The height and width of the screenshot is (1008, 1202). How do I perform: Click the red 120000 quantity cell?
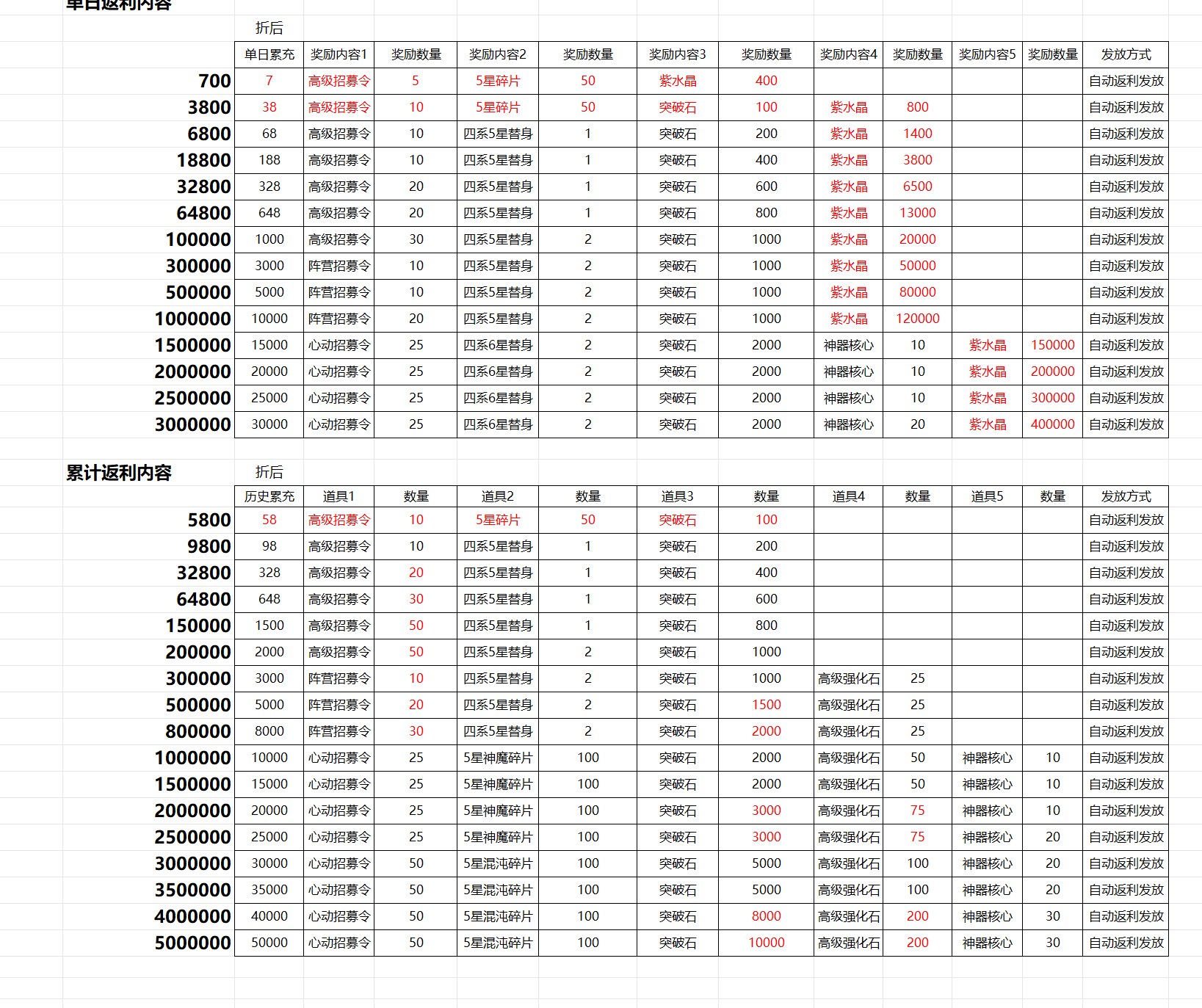pyautogui.click(x=917, y=319)
